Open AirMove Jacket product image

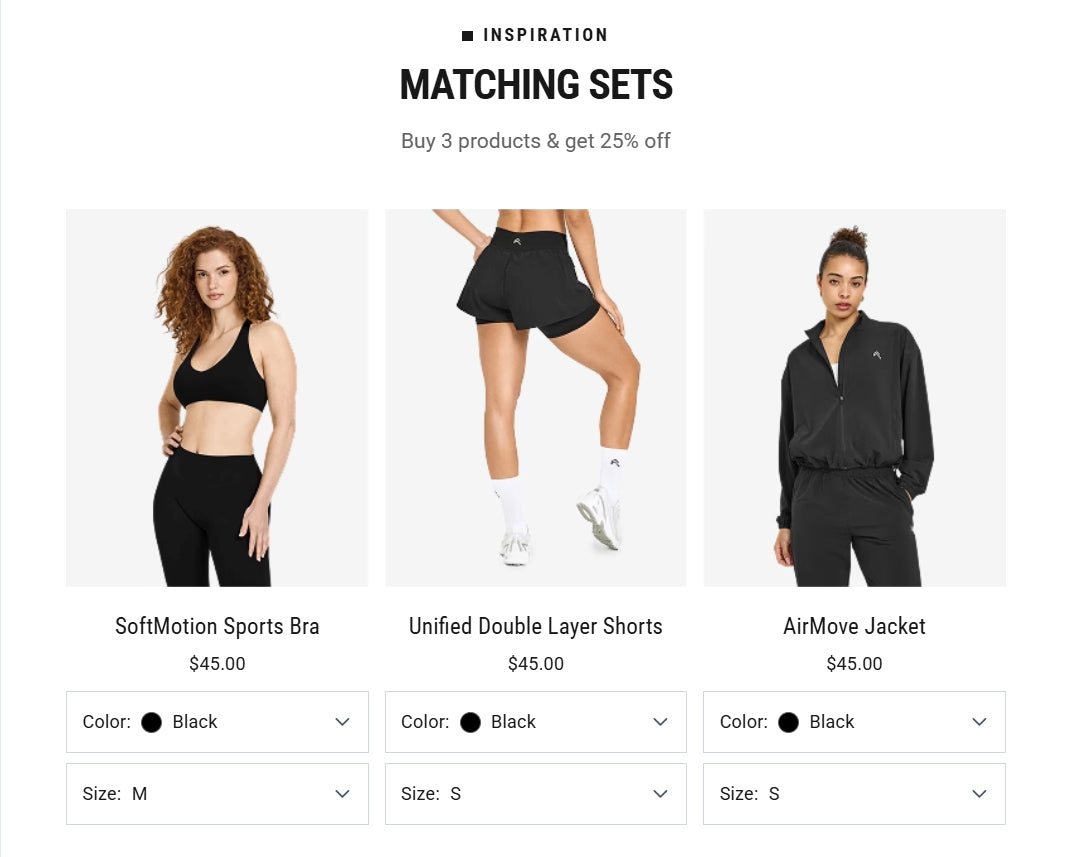point(854,397)
